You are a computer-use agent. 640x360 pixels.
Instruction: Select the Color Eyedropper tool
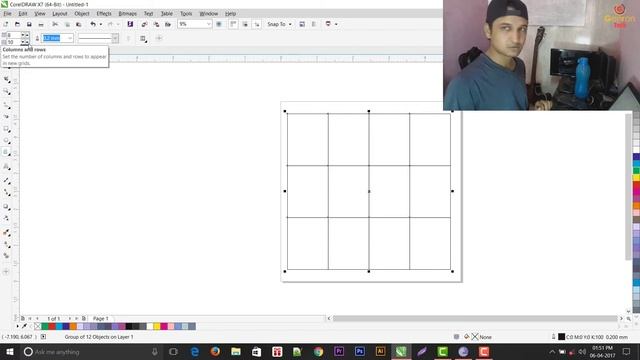7,233
